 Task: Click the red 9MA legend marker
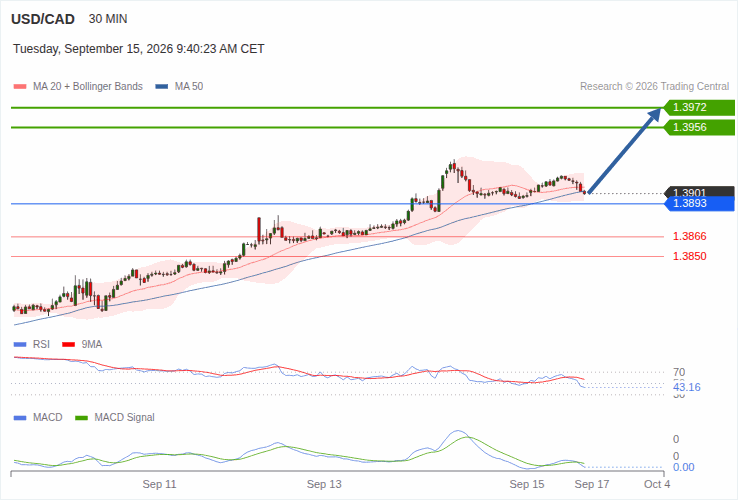coord(69,345)
